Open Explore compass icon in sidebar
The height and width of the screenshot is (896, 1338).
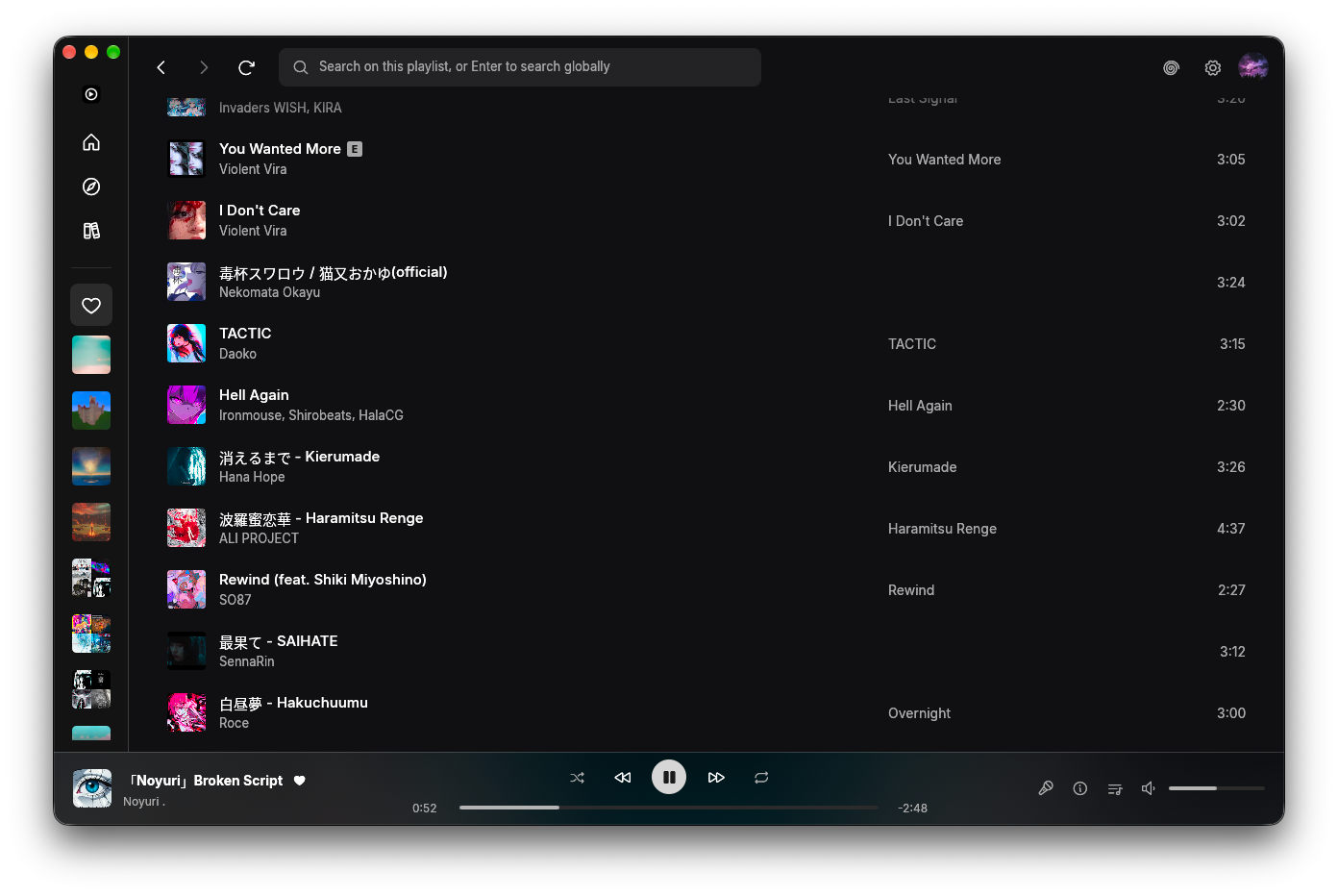point(91,187)
